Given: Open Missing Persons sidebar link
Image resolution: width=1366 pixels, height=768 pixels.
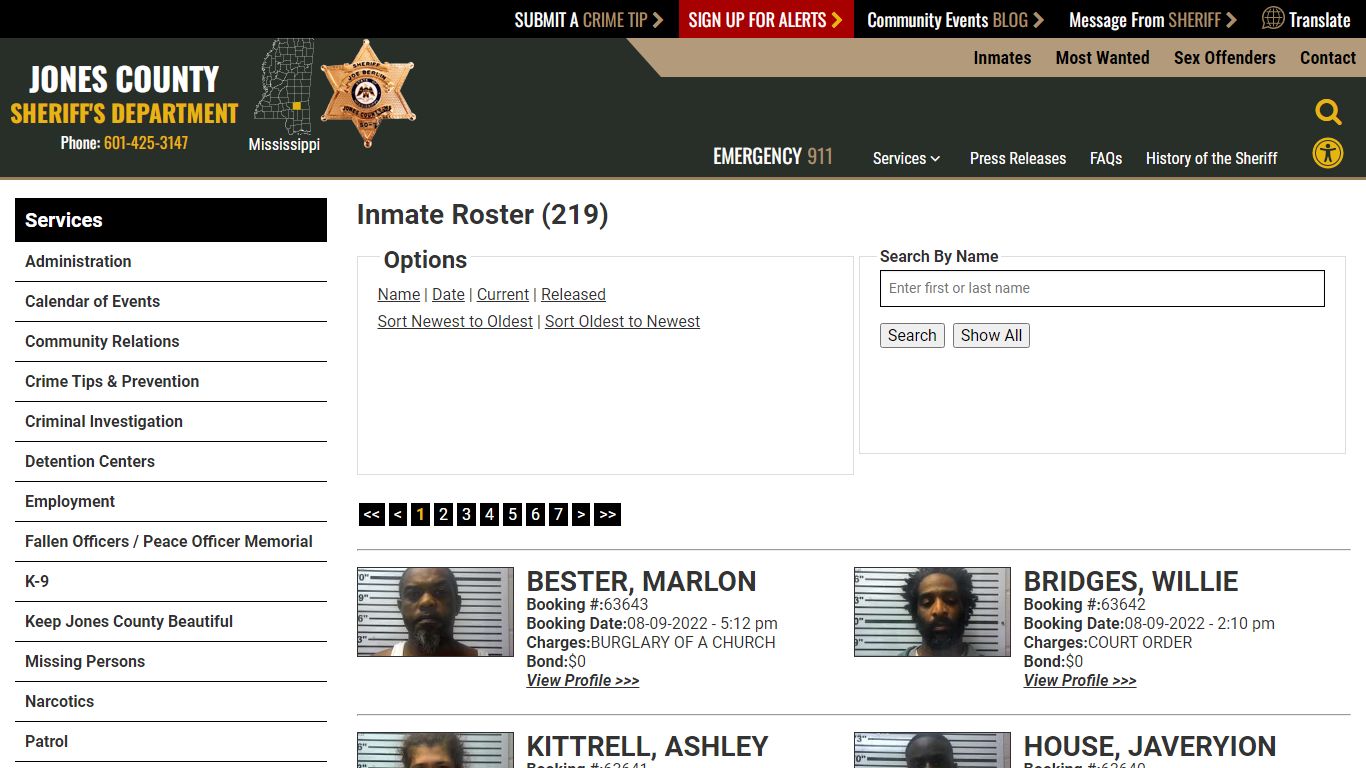Looking at the screenshot, I should (171, 662).
